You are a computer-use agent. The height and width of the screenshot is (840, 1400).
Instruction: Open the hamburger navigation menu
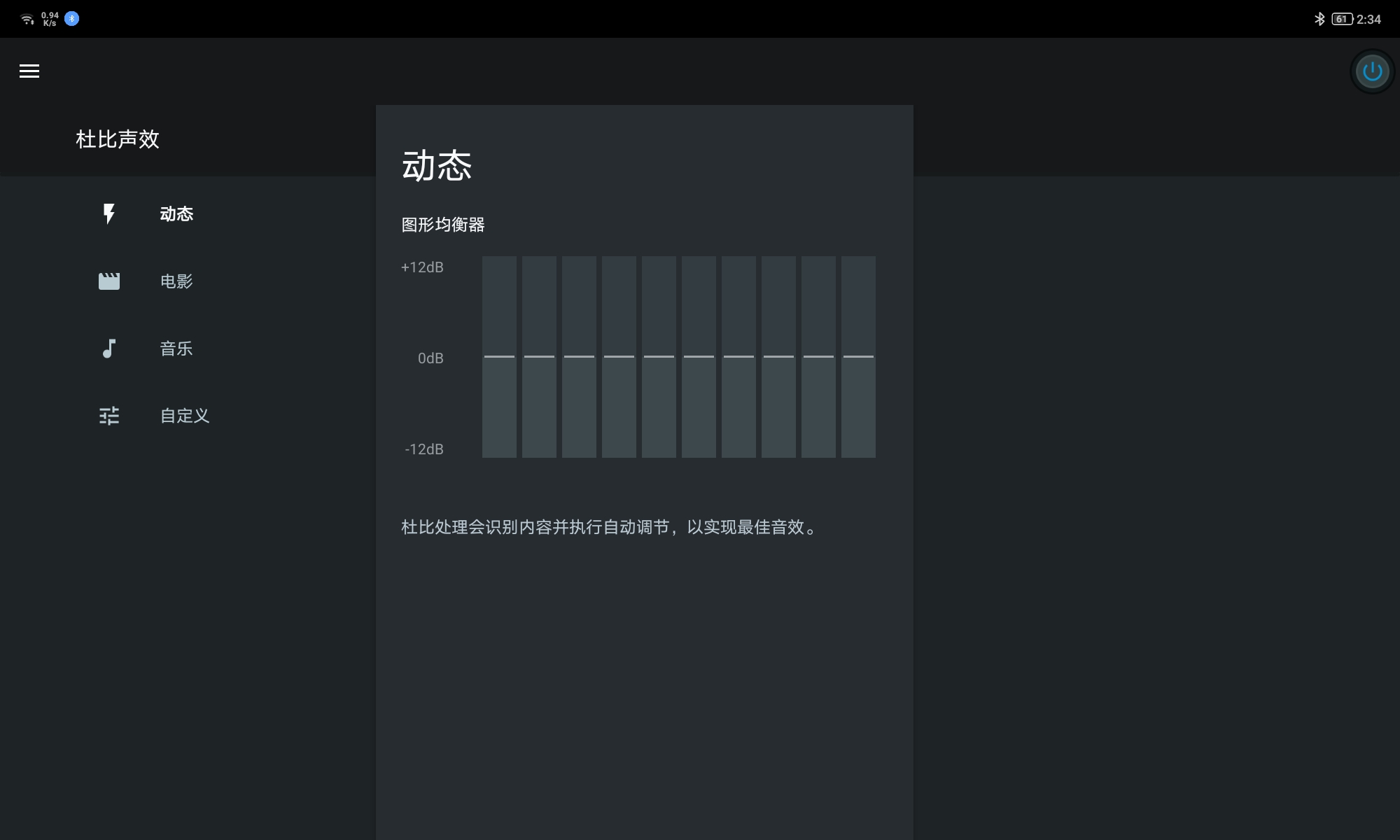29,71
